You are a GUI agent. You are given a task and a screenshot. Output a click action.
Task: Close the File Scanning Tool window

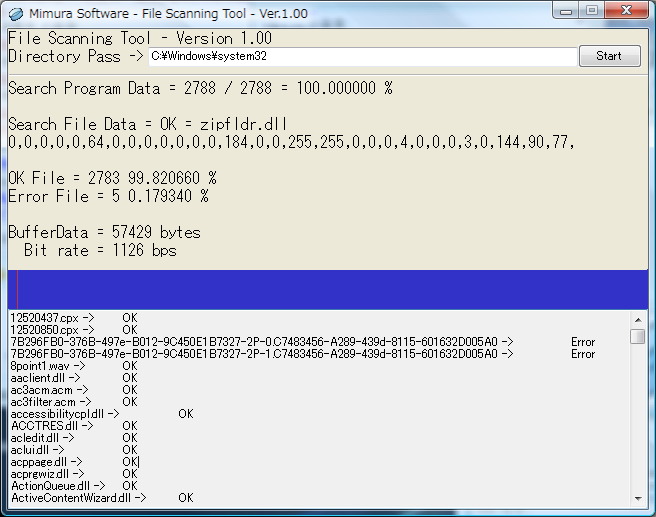pos(626,10)
